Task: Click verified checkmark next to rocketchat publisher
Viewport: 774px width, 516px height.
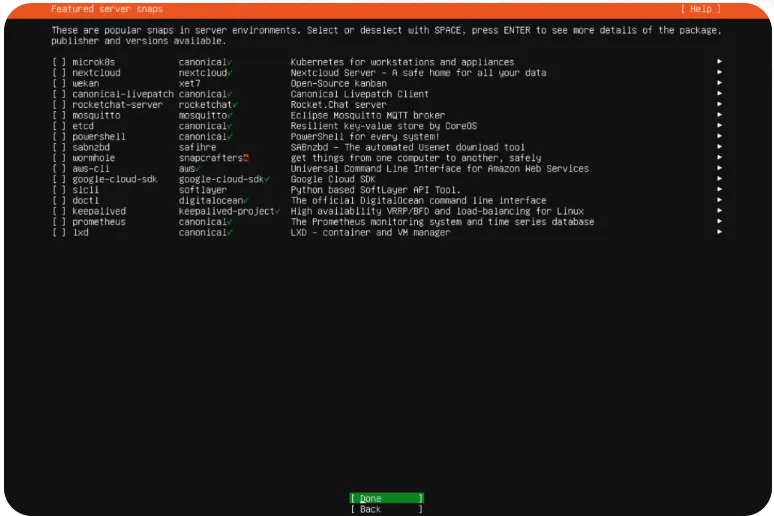Action: tap(235, 105)
